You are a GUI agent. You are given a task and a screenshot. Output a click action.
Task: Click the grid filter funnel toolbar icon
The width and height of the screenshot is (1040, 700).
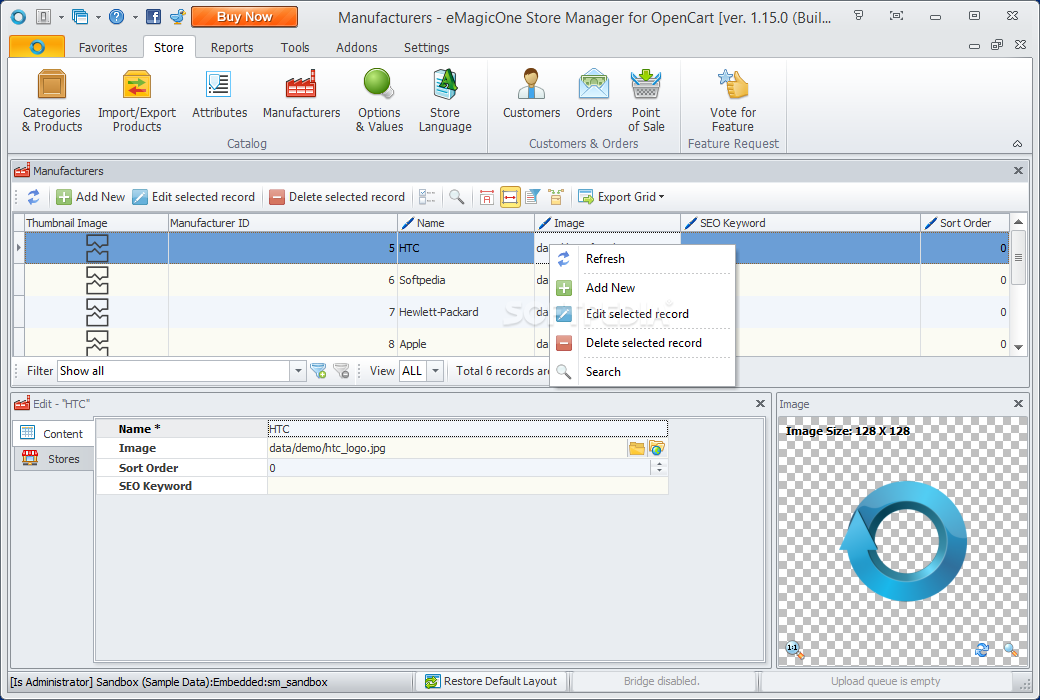pyautogui.click(x=533, y=197)
